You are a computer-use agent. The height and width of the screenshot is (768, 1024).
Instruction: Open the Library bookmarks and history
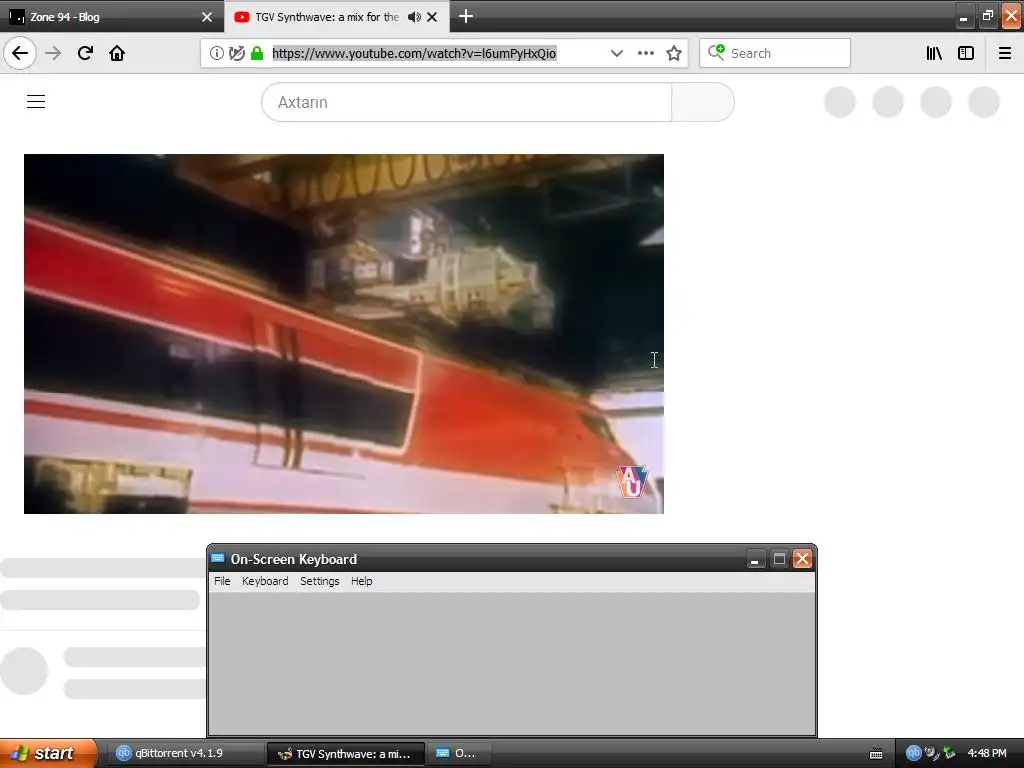(934, 53)
